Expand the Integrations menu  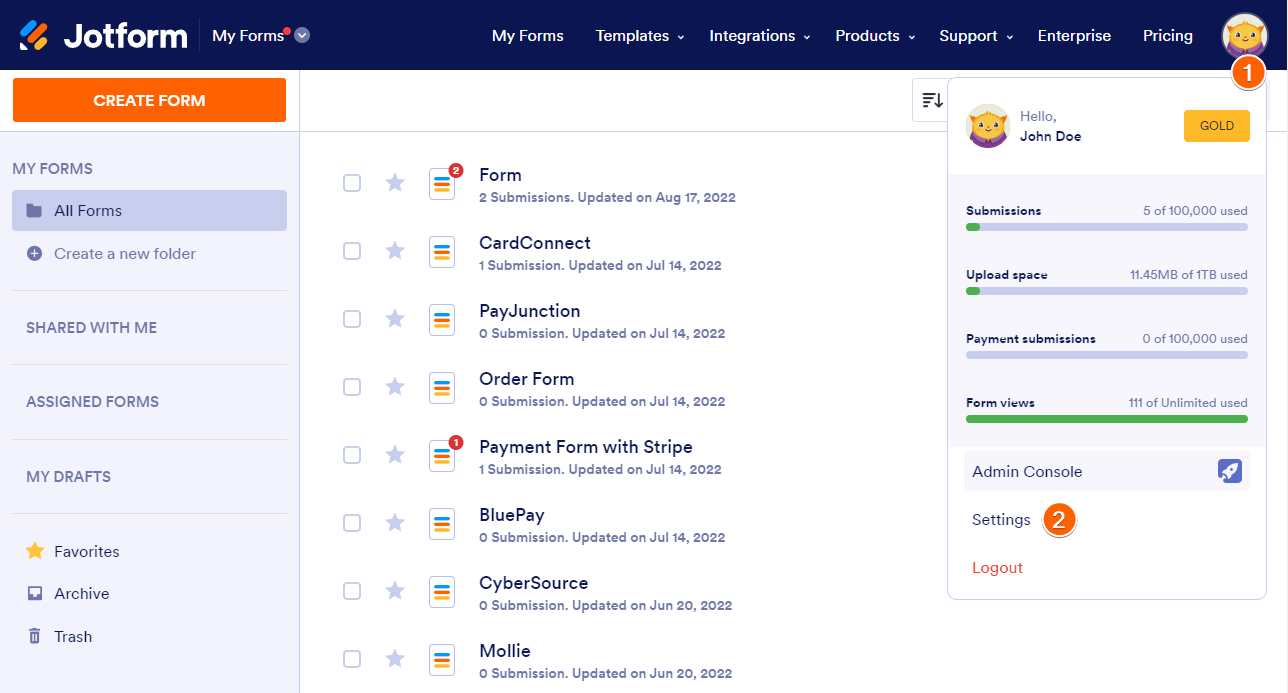[760, 36]
